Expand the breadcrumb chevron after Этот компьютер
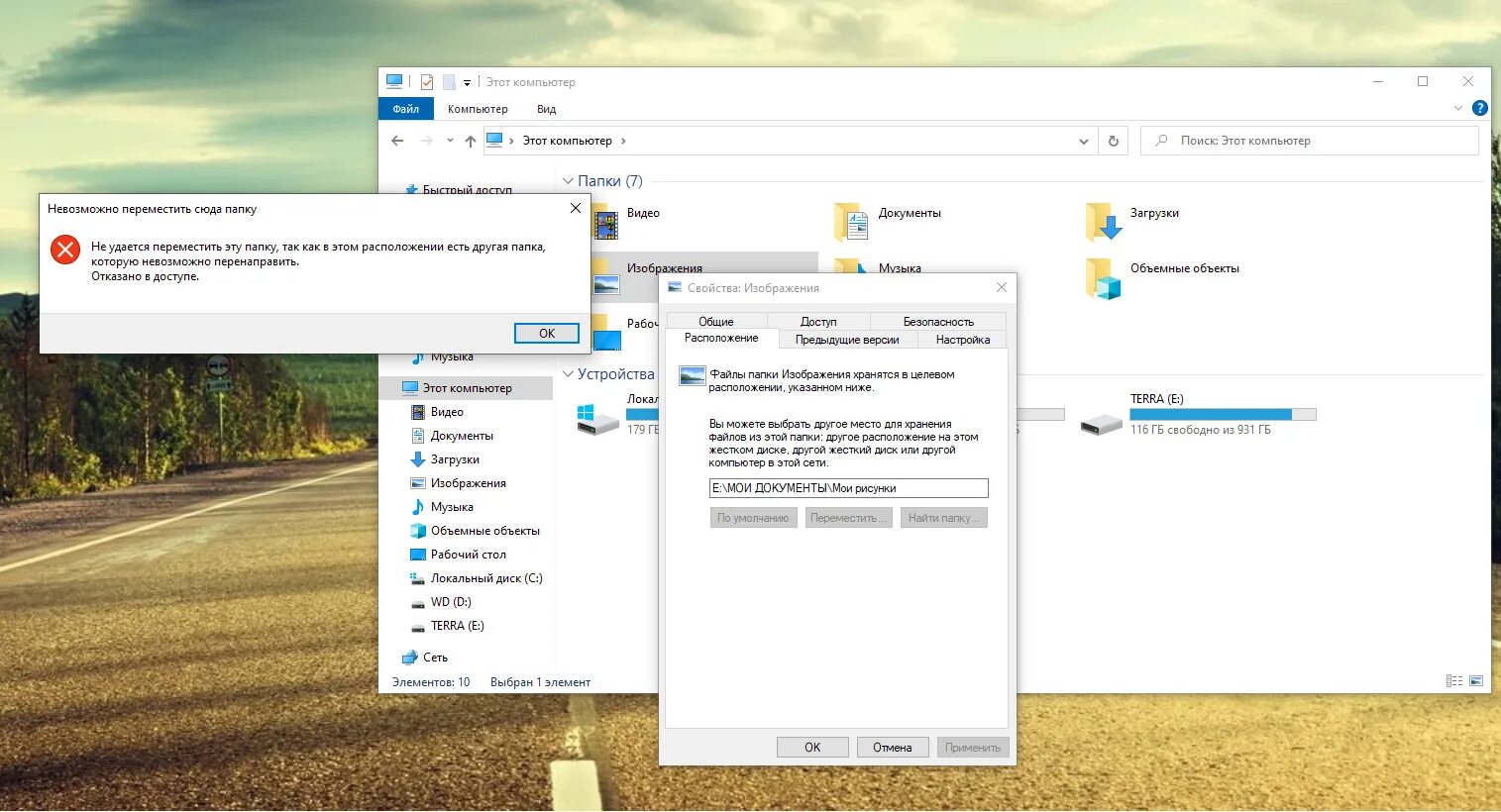The image size is (1501, 812). (623, 141)
